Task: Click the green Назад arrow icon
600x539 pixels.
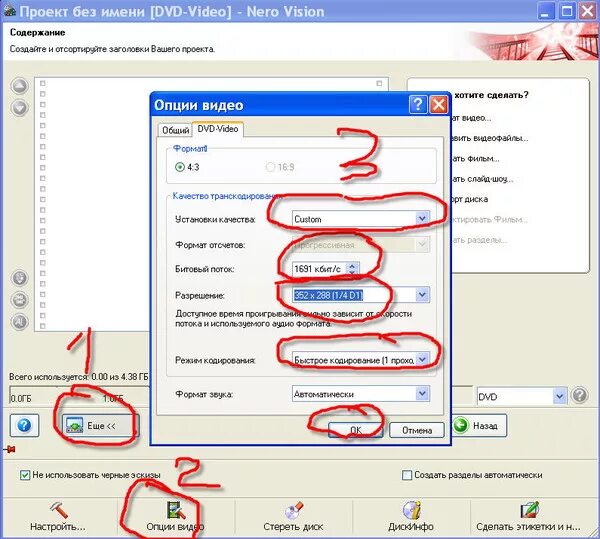Action: coord(461,425)
